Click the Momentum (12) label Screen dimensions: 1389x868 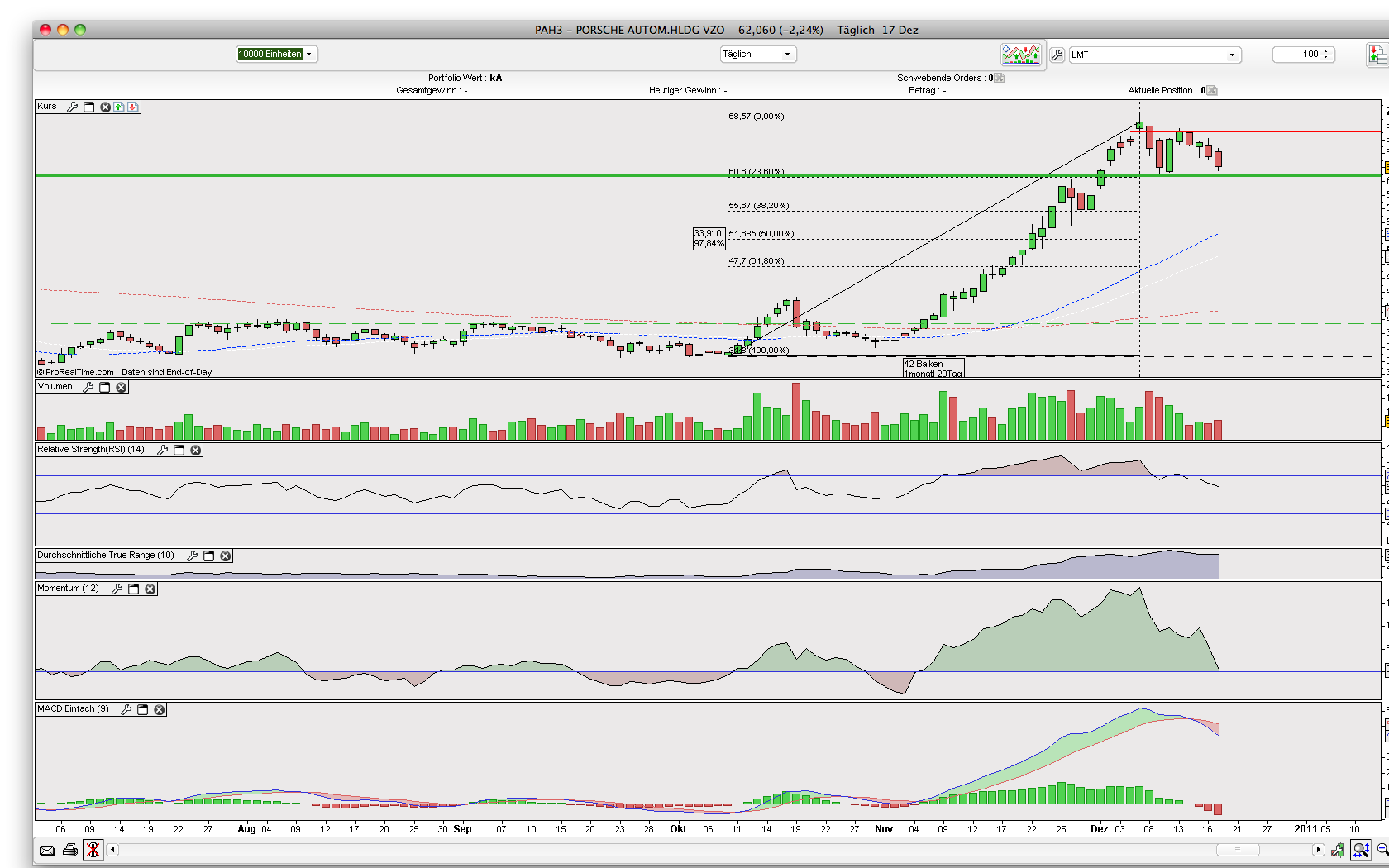(68, 589)
